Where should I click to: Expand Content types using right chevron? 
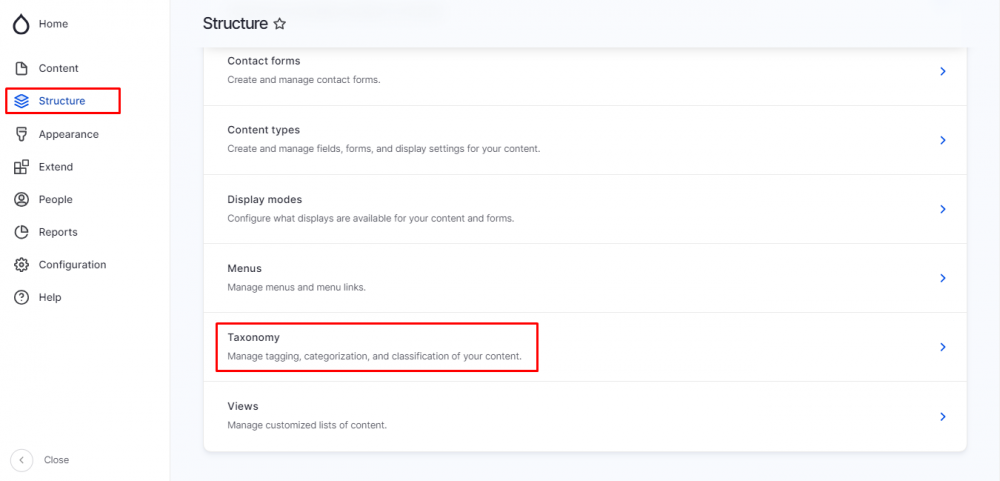[x=942, y=141]
